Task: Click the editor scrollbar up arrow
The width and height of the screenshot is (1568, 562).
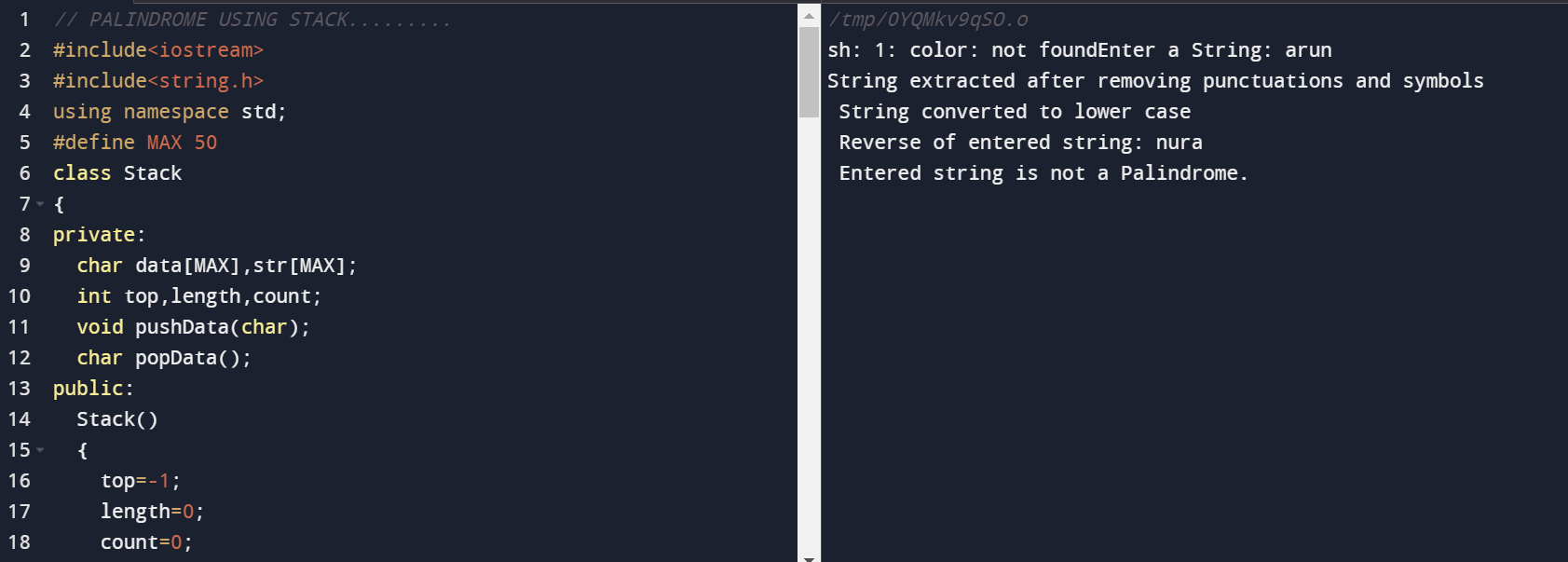Action: [809, 16]
